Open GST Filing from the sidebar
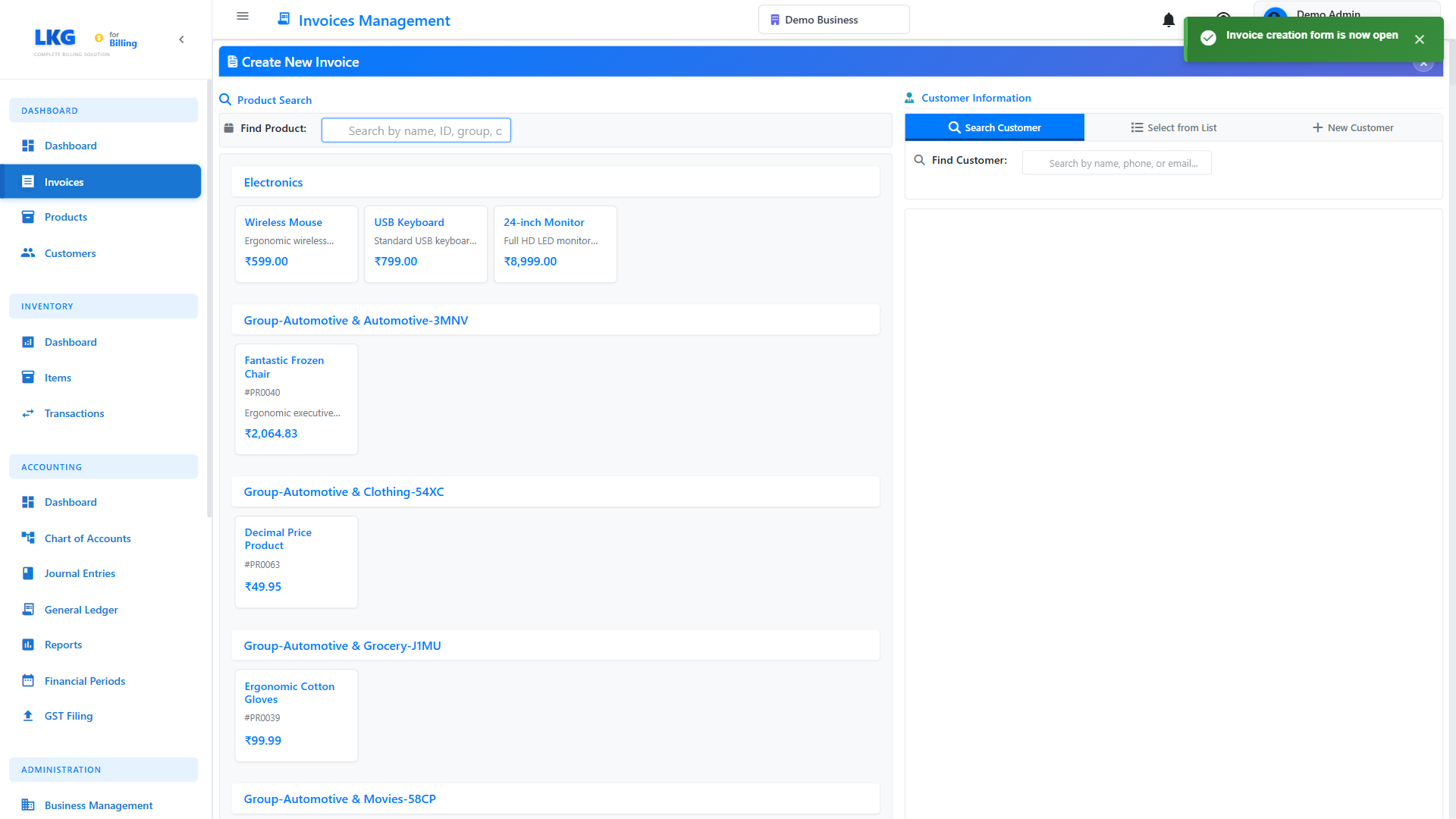The height and width of the screenshot is (819, 1456). 68,715
